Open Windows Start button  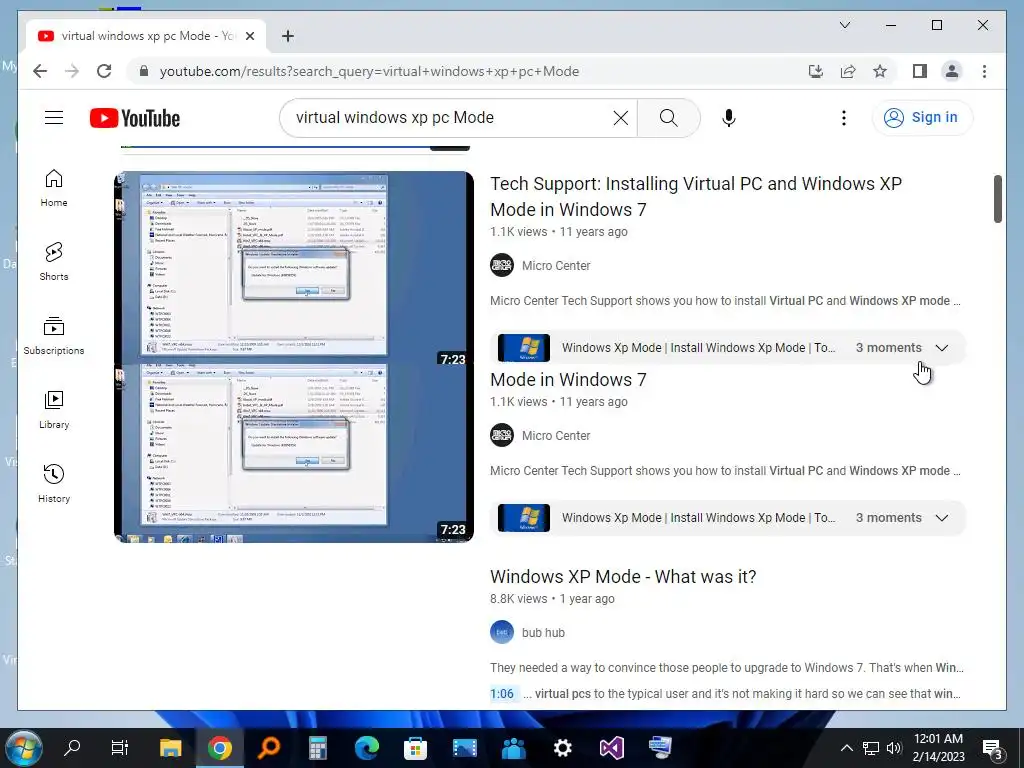tap(23, 747)
